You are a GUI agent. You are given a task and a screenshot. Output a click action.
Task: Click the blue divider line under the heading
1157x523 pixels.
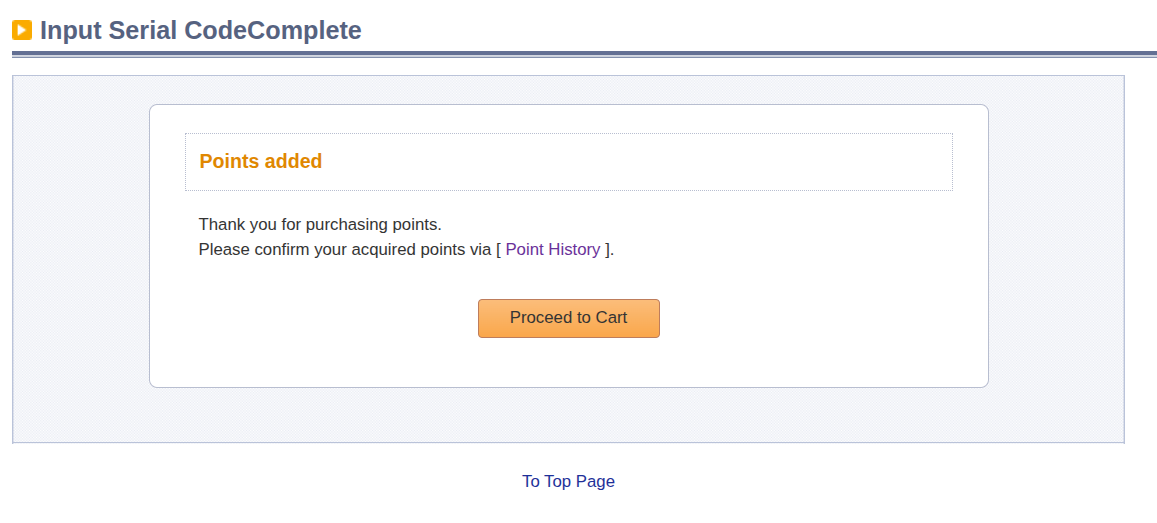(x=584, y=54)
